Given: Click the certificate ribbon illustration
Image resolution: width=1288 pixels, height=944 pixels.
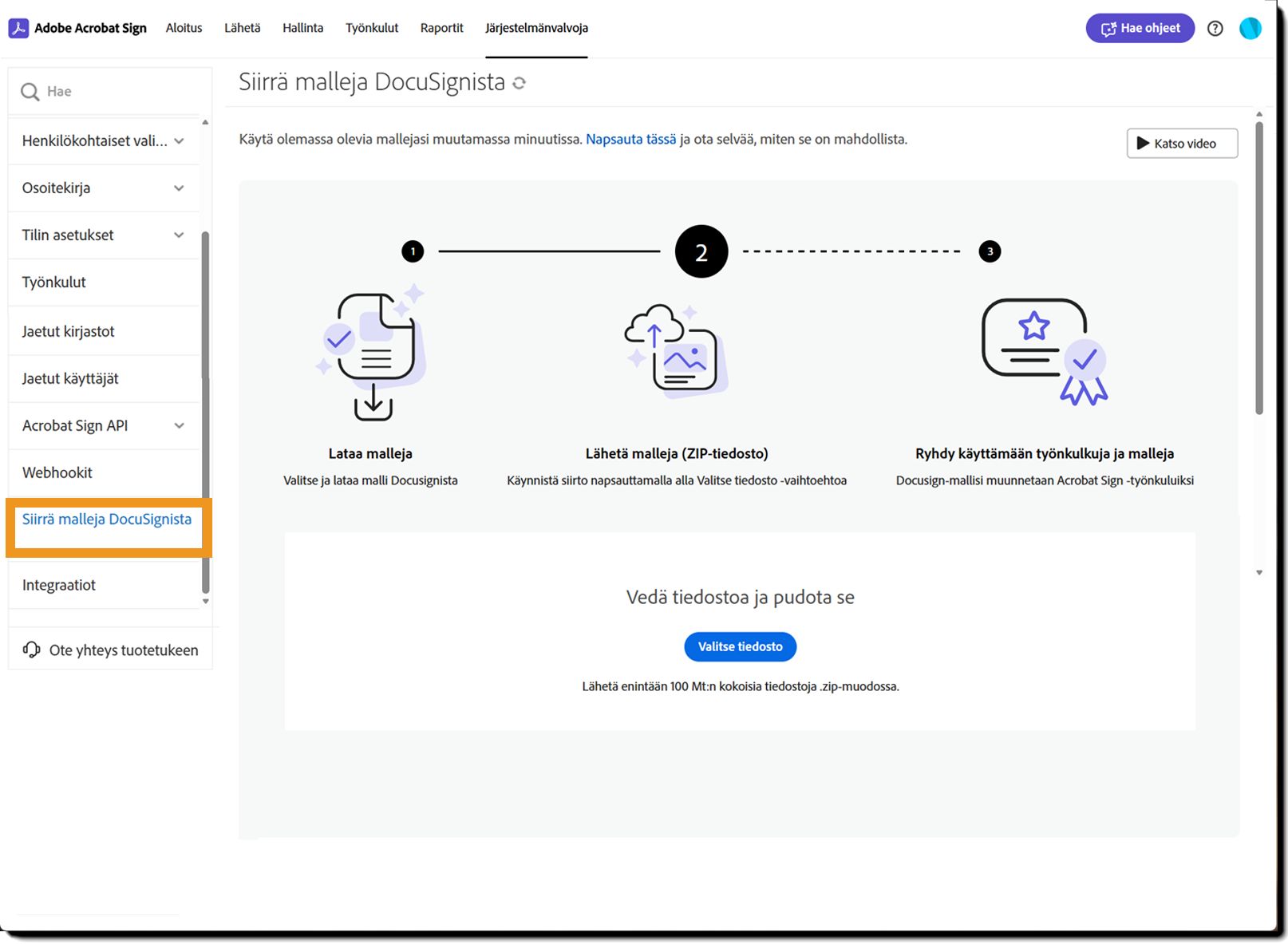Looking at the screenshot, I should 1045,352.
